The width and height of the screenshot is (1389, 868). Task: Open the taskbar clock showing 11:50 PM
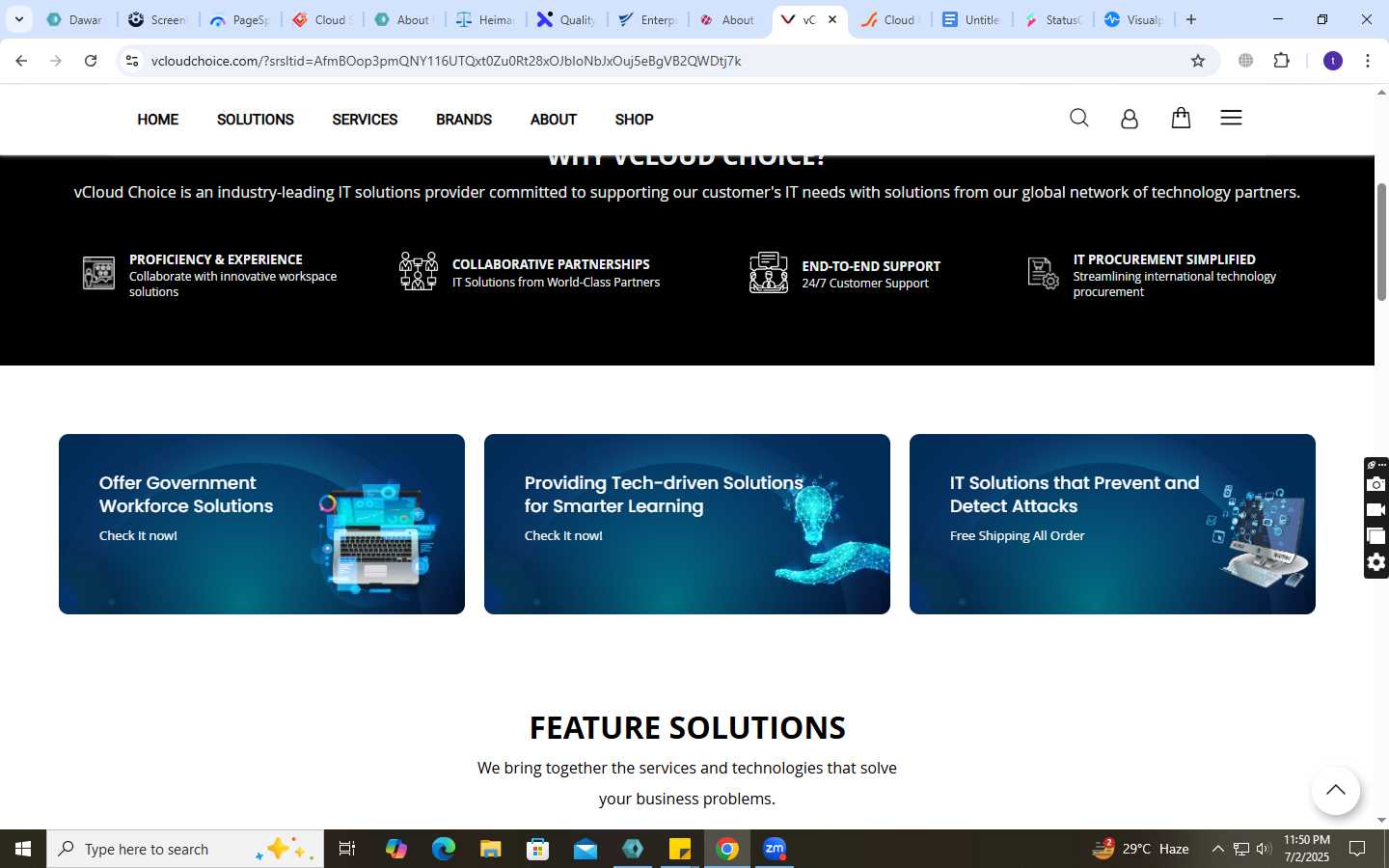click(1306, 849)
